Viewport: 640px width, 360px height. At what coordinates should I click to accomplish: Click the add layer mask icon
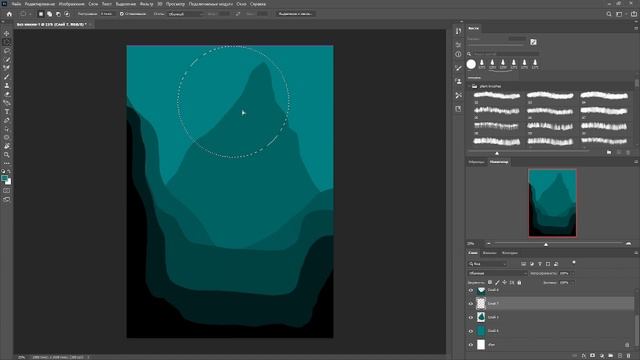(x=593, y=356)
